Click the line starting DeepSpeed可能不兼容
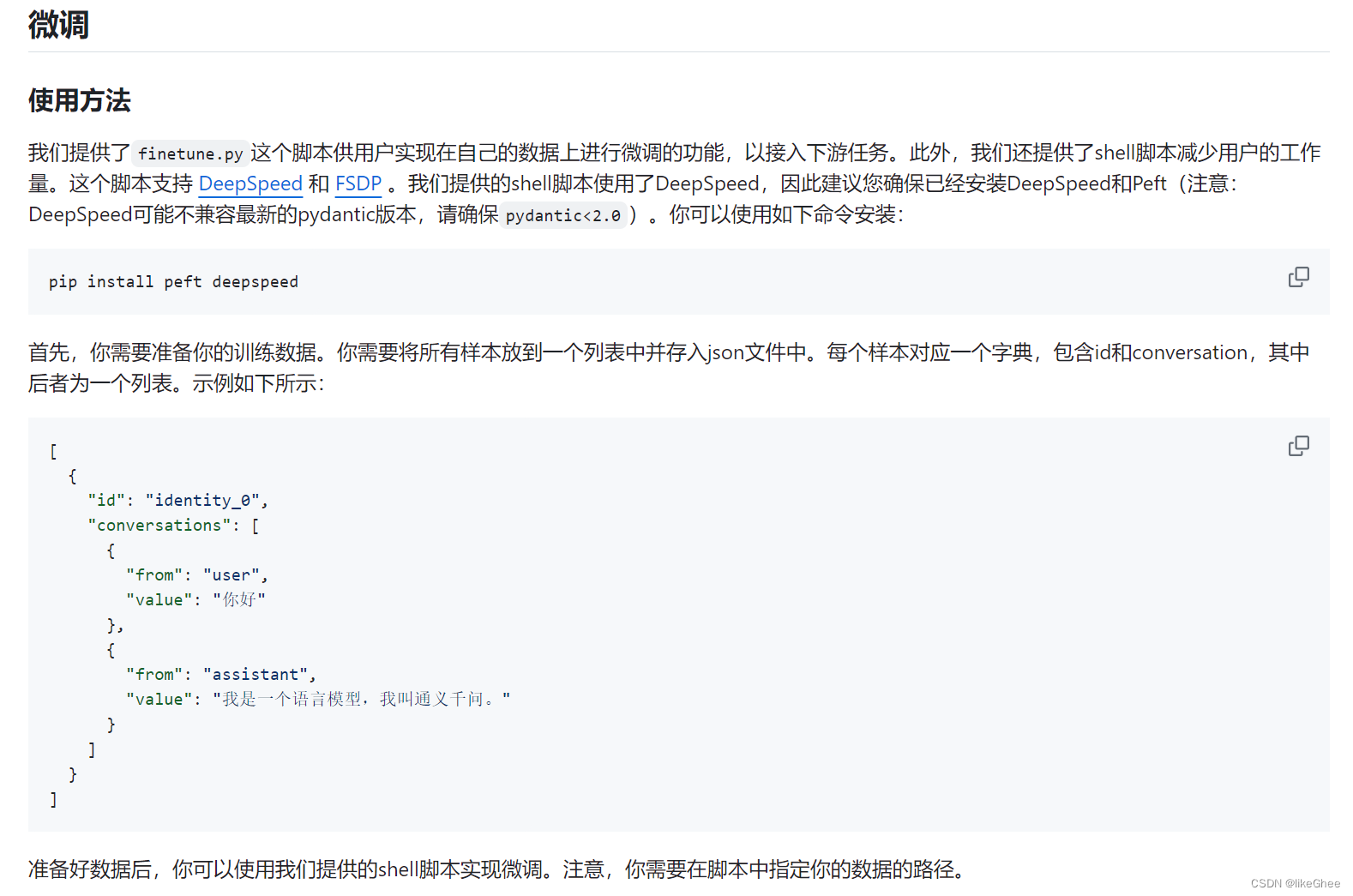The image size is (1353, 896). pyautogui.click(x=466, y=214)
